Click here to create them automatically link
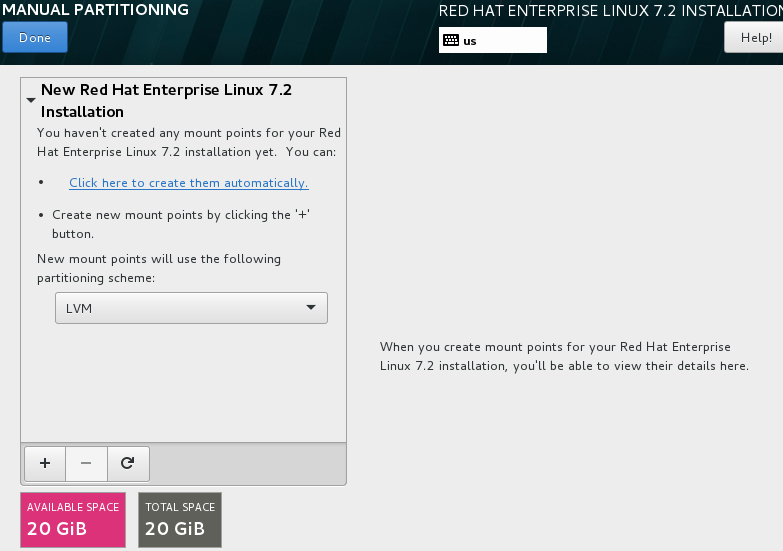Screen dimensions: 783x551 (189, 183)
